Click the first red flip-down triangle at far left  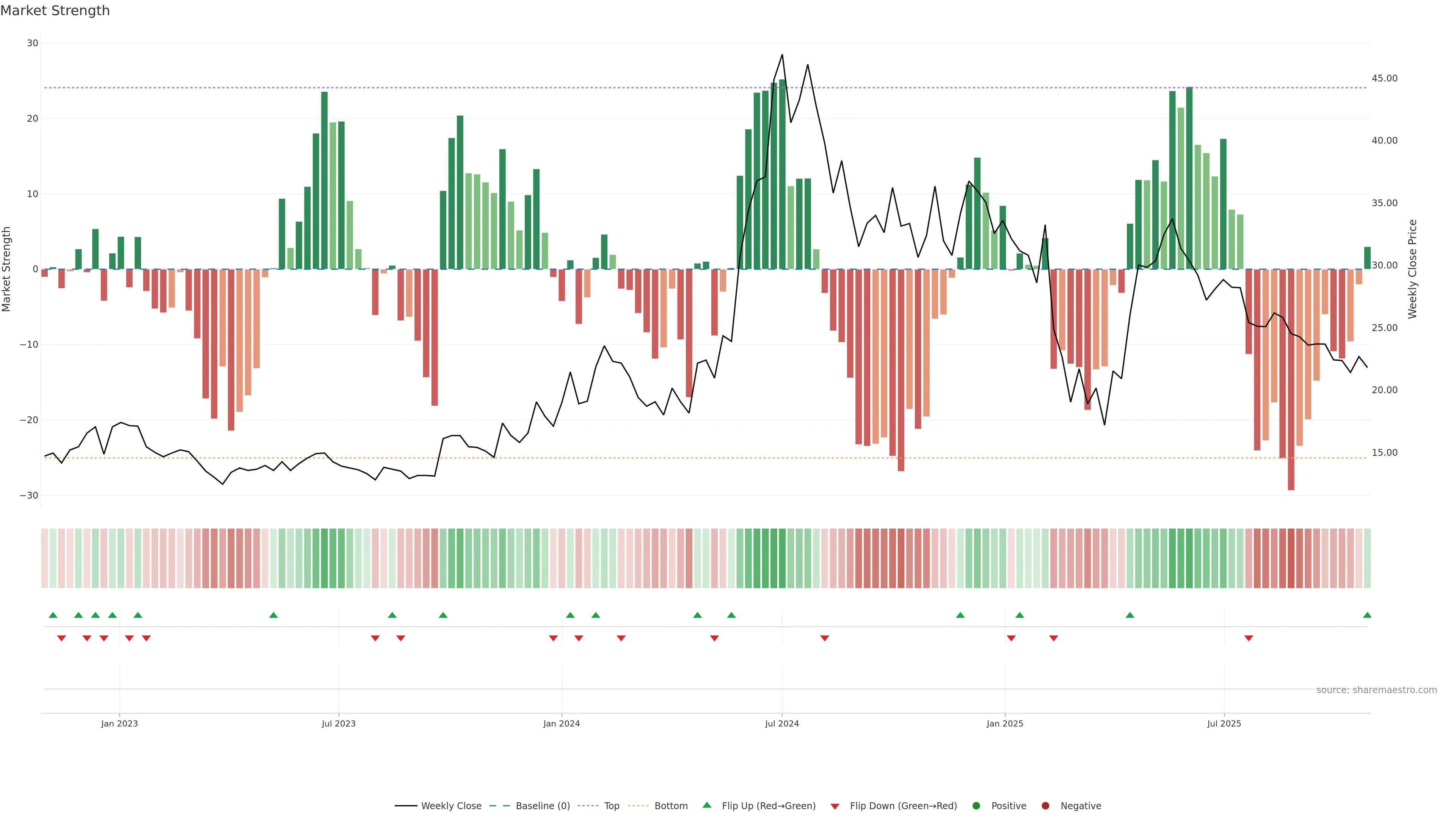[x=61, y=638]
